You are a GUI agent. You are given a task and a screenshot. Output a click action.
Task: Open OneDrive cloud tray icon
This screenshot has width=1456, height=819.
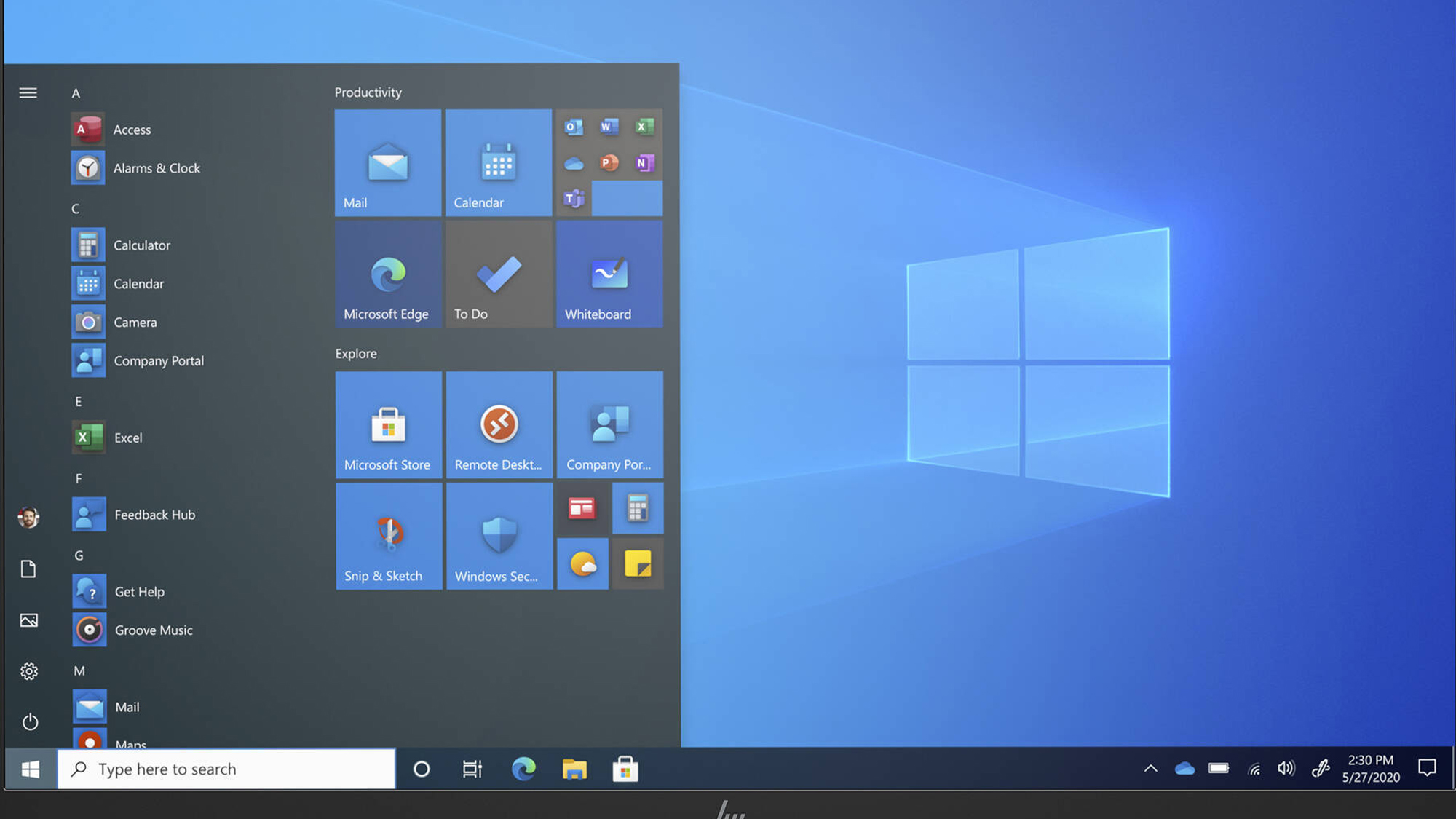pyautogui.click(x=1184, y=768)
